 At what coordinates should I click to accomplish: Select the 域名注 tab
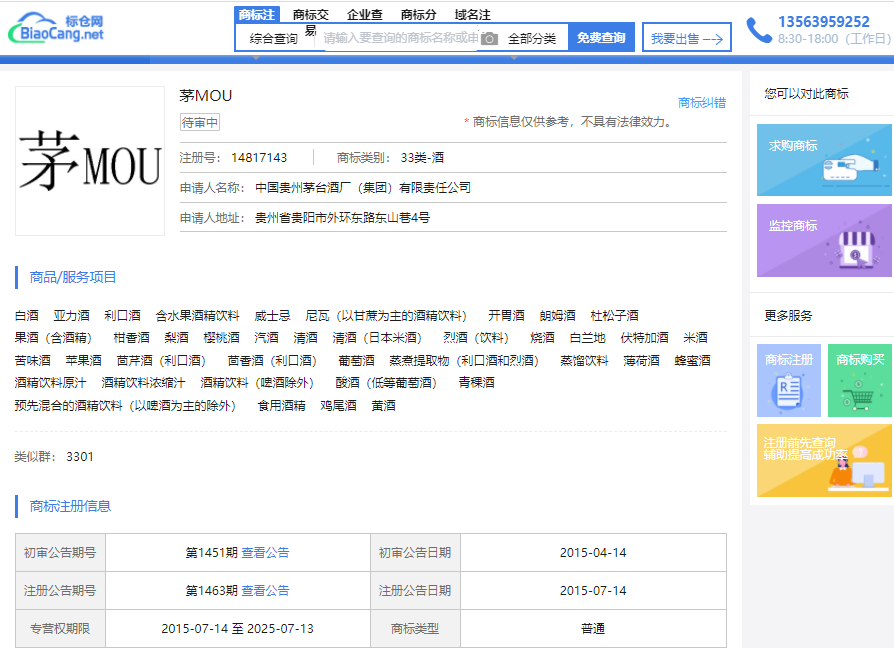point(472,15)
